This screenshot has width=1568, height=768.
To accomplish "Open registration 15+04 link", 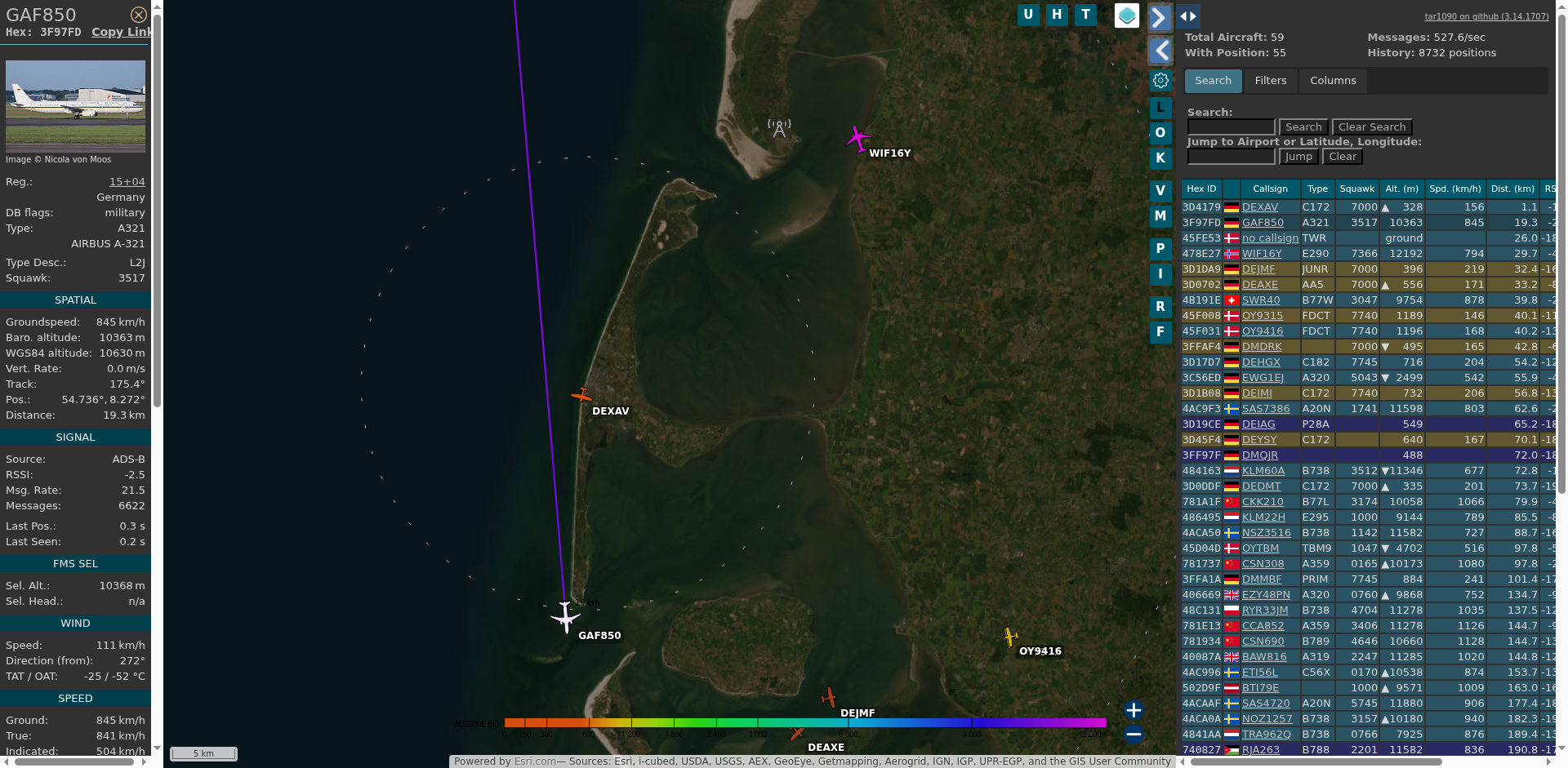I will tap(127, 182).
